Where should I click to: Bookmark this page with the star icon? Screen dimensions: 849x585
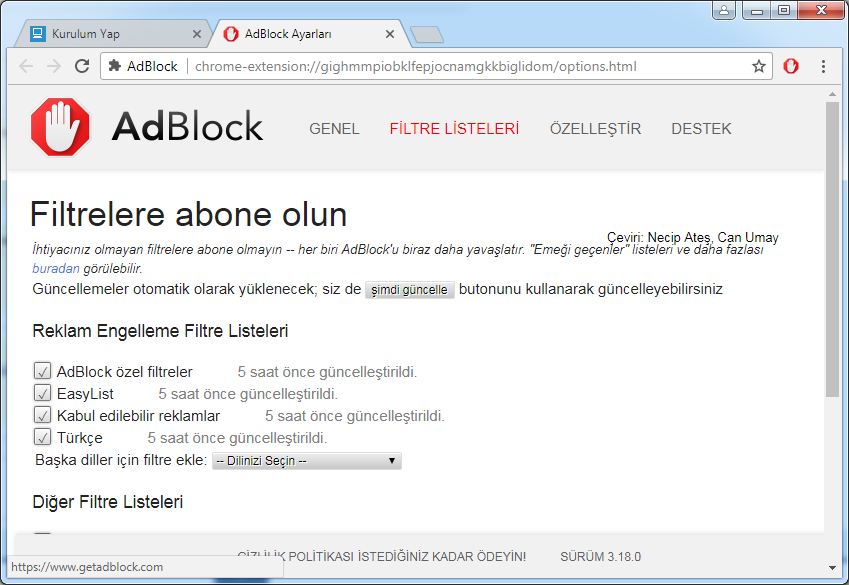pyautogui.click(x=759, y=66)
